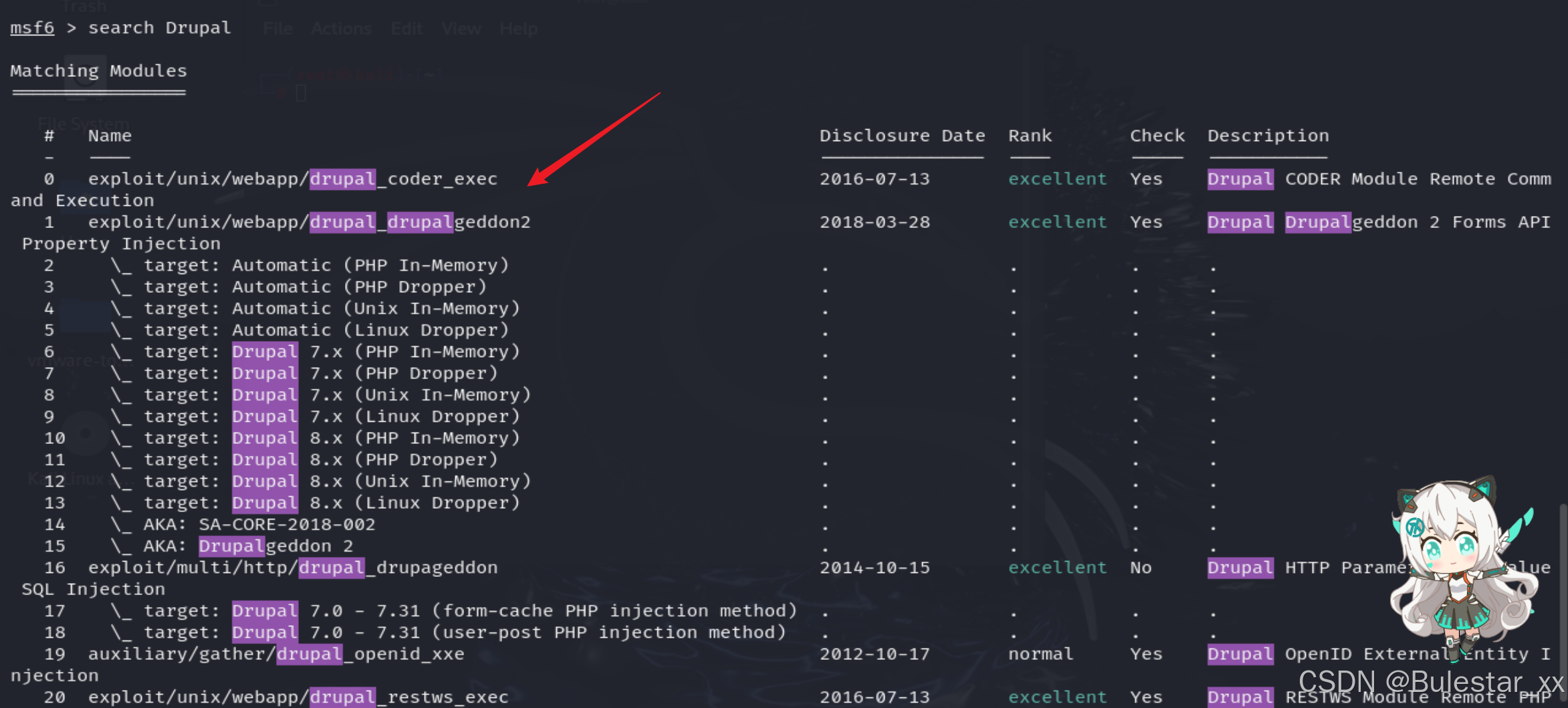
Task: Click 'Property Injection' wrapped line
Action: point(121,244)
